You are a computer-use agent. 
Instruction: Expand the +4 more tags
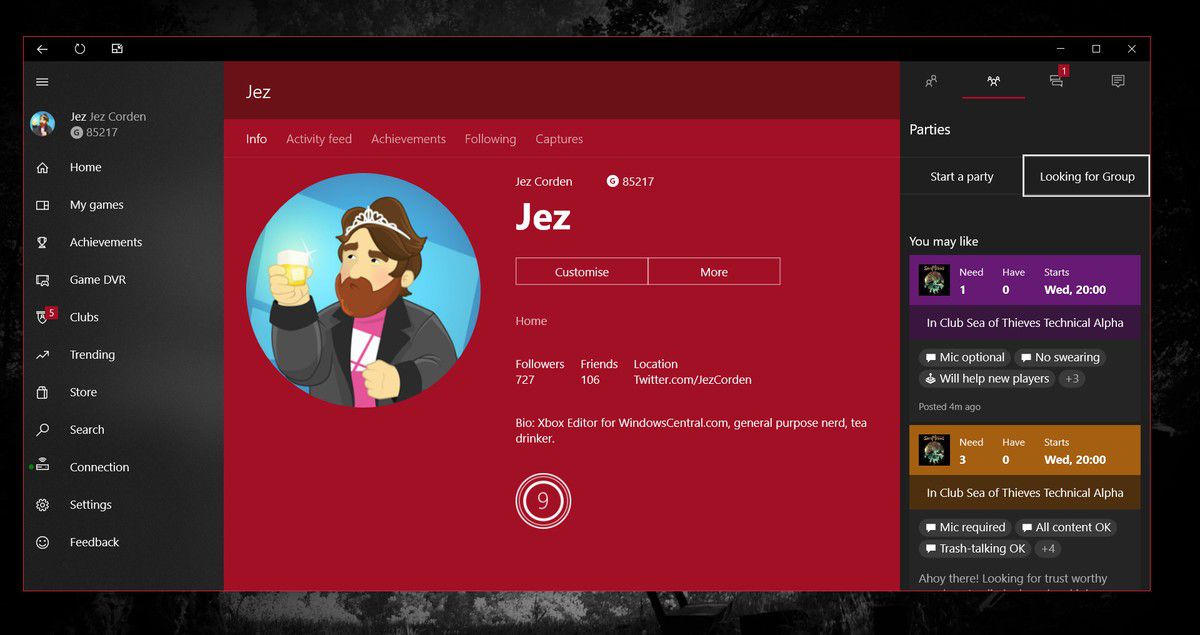[x=1048, y=549]
